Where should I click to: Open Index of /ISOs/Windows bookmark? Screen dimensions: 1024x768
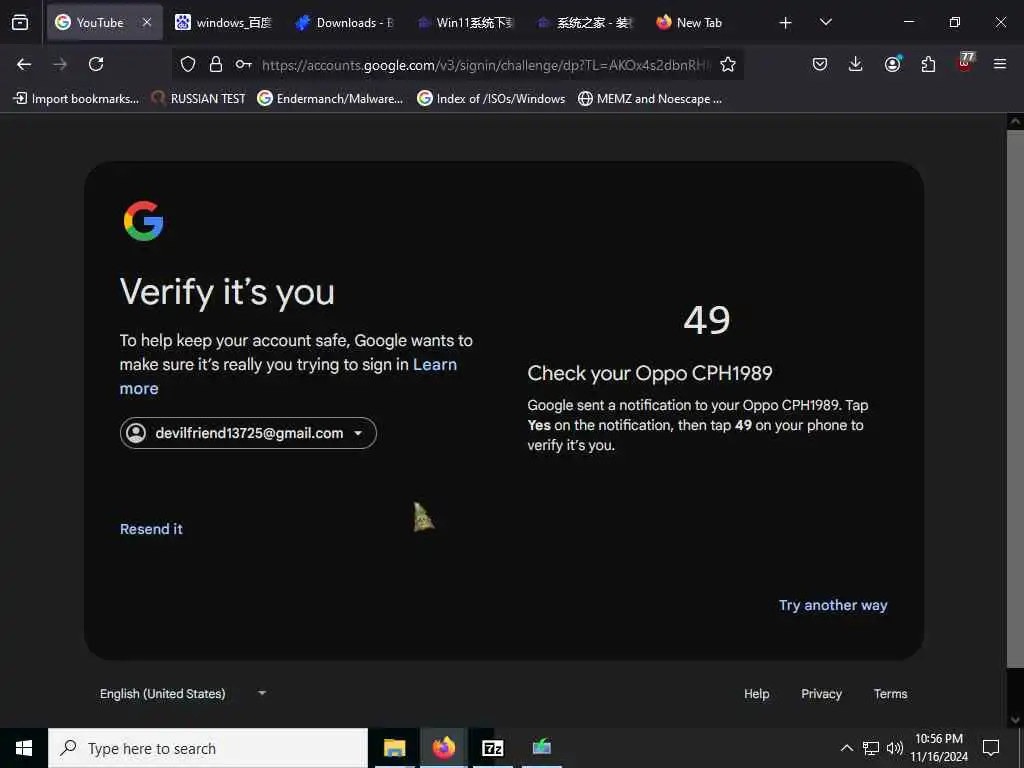point(491,99)
